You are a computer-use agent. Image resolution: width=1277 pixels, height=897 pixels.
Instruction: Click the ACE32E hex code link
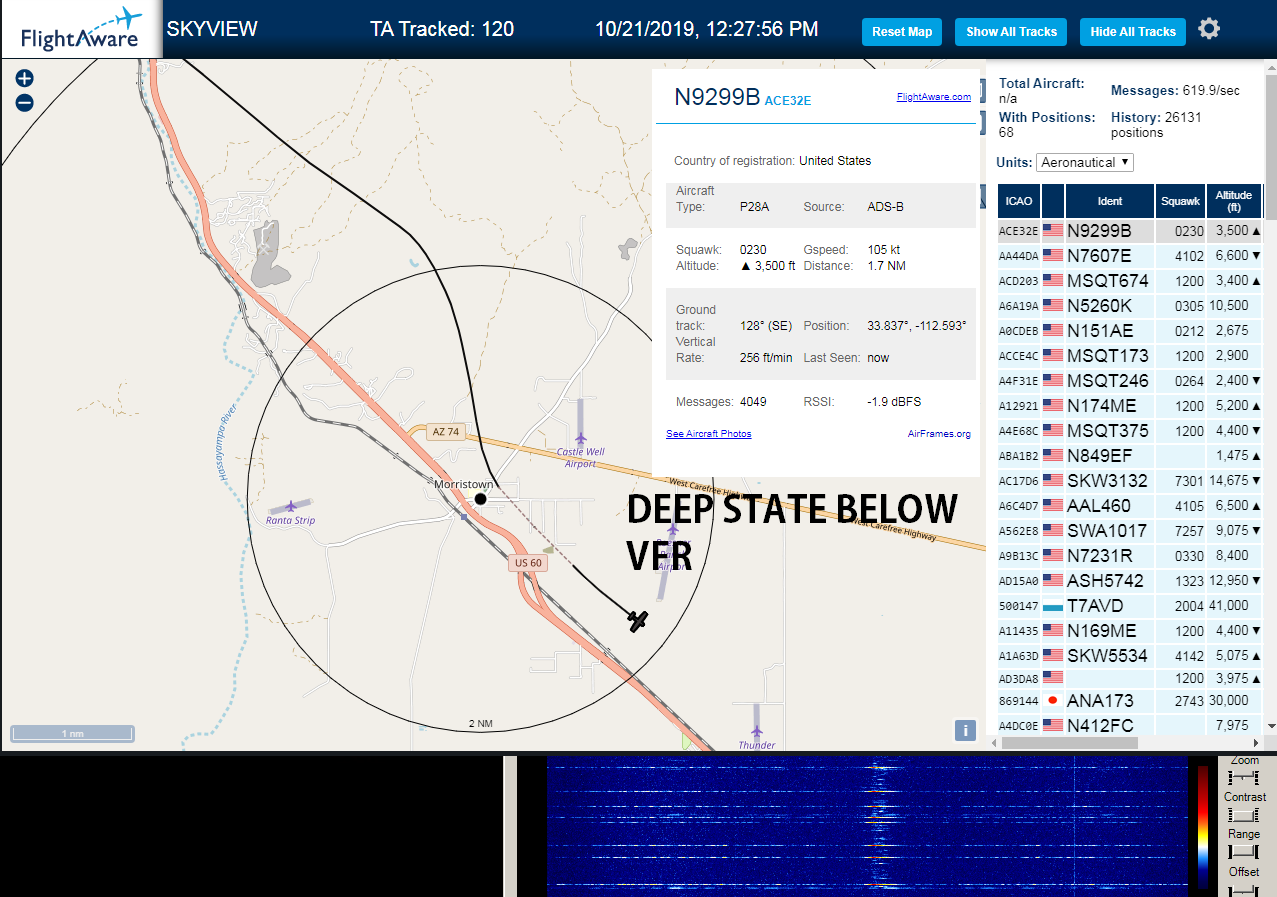788,101
